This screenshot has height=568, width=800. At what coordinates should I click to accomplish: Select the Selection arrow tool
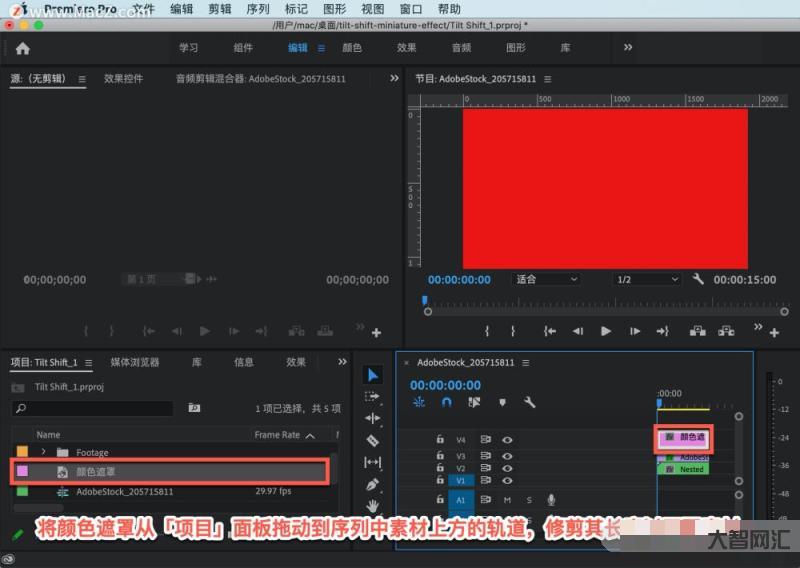(373, 375)
